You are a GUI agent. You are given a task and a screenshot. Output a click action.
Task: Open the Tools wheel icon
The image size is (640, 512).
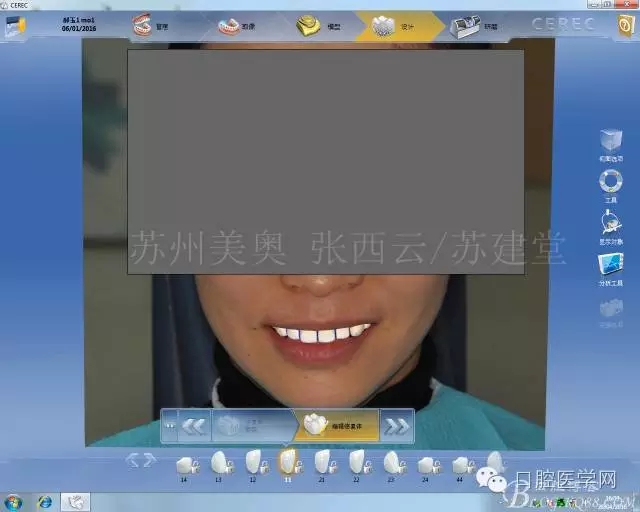coord(610,183)
